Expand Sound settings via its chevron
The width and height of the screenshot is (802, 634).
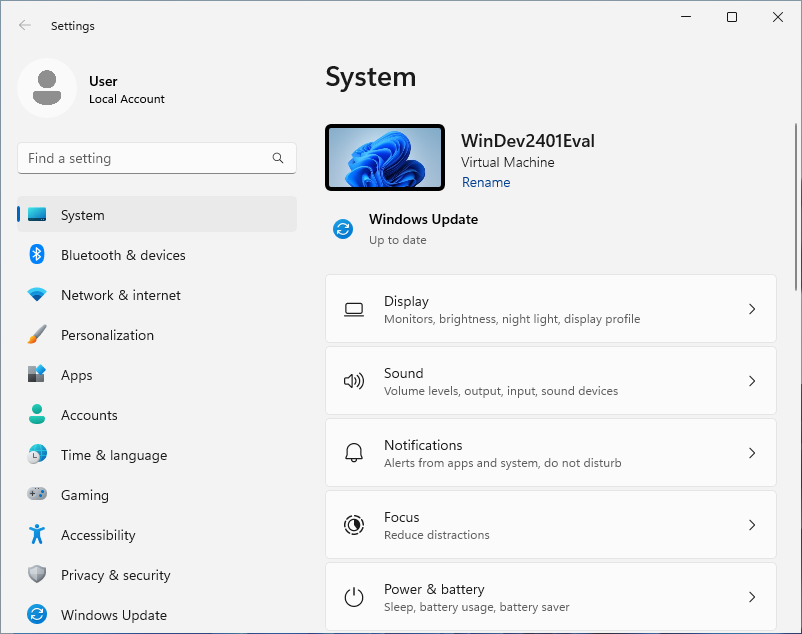click(x=752, y=381)
